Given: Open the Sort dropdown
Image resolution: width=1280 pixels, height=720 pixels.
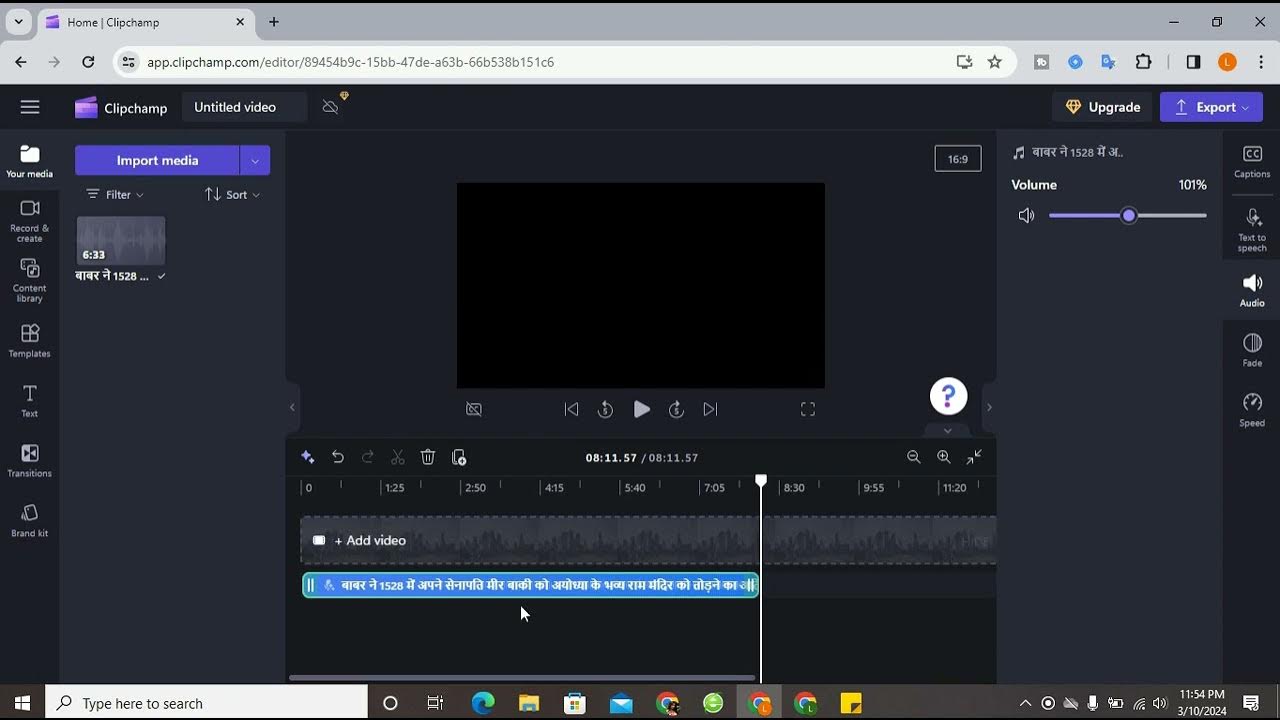Looking at the screenshot, I should (x=232, y=194).
